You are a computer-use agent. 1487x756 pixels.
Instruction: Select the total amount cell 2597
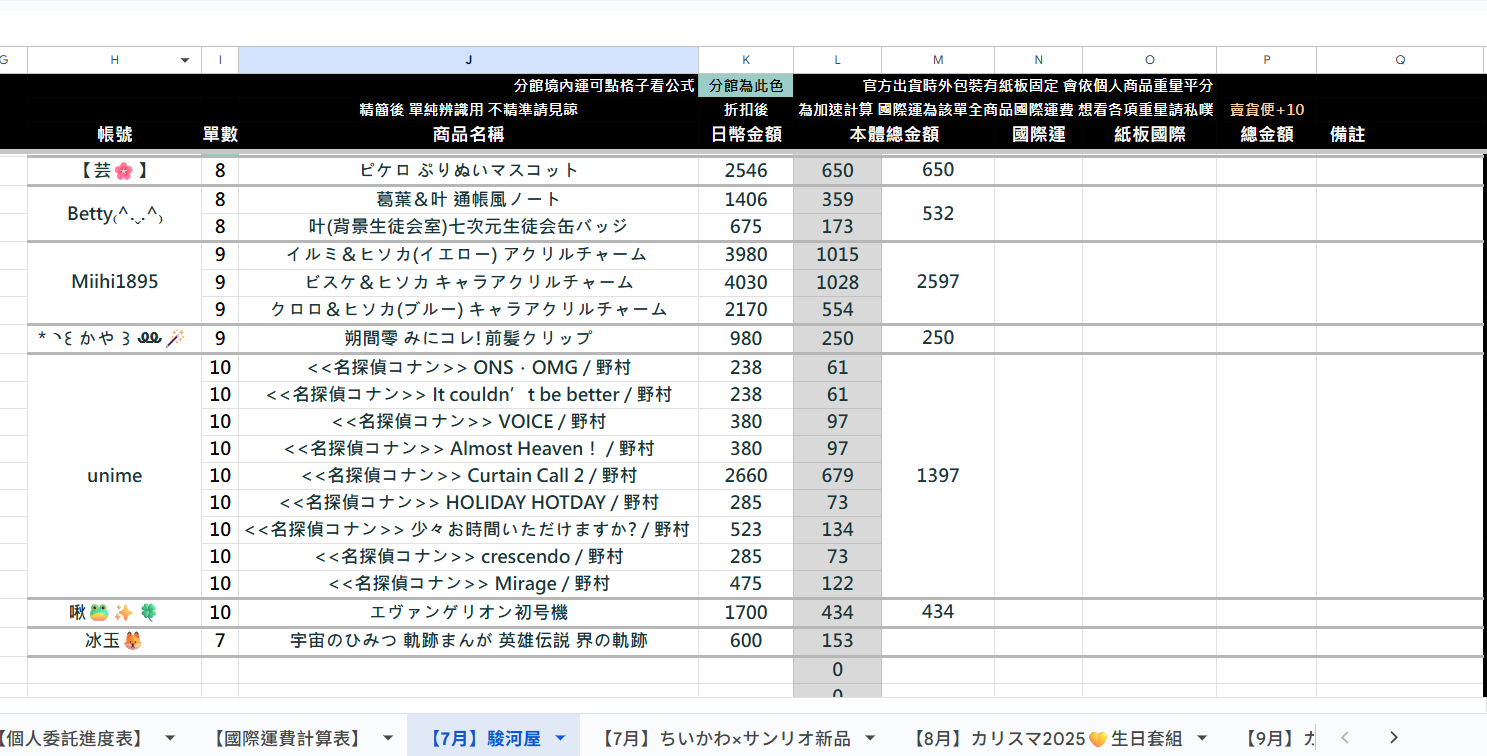tap(938, 282)
